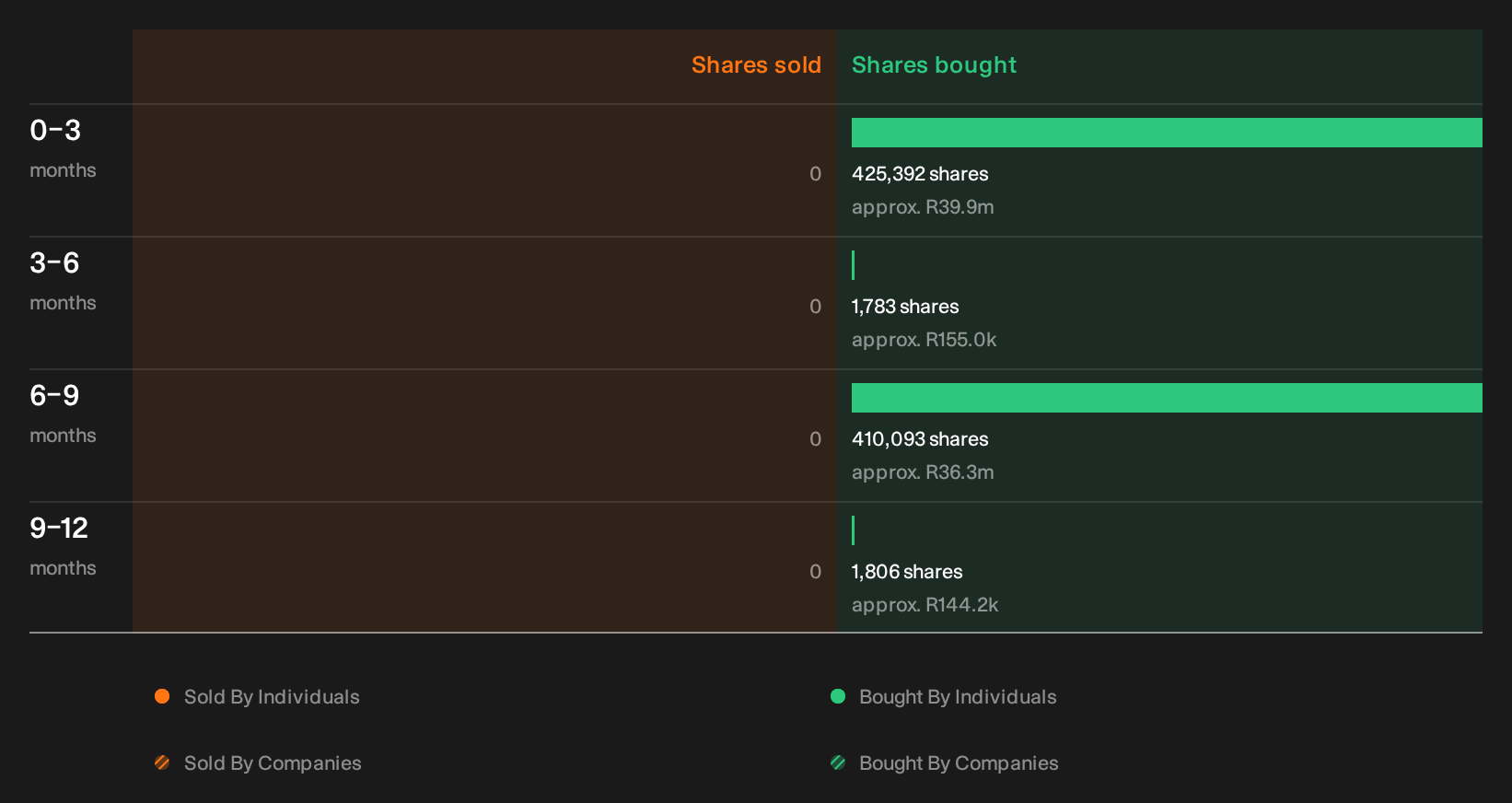Viewport: 1512px width, 803px height.
Task: Click the sold value 0 for 0-3 months
Action: pyautogui.click(x=815, y=174)
